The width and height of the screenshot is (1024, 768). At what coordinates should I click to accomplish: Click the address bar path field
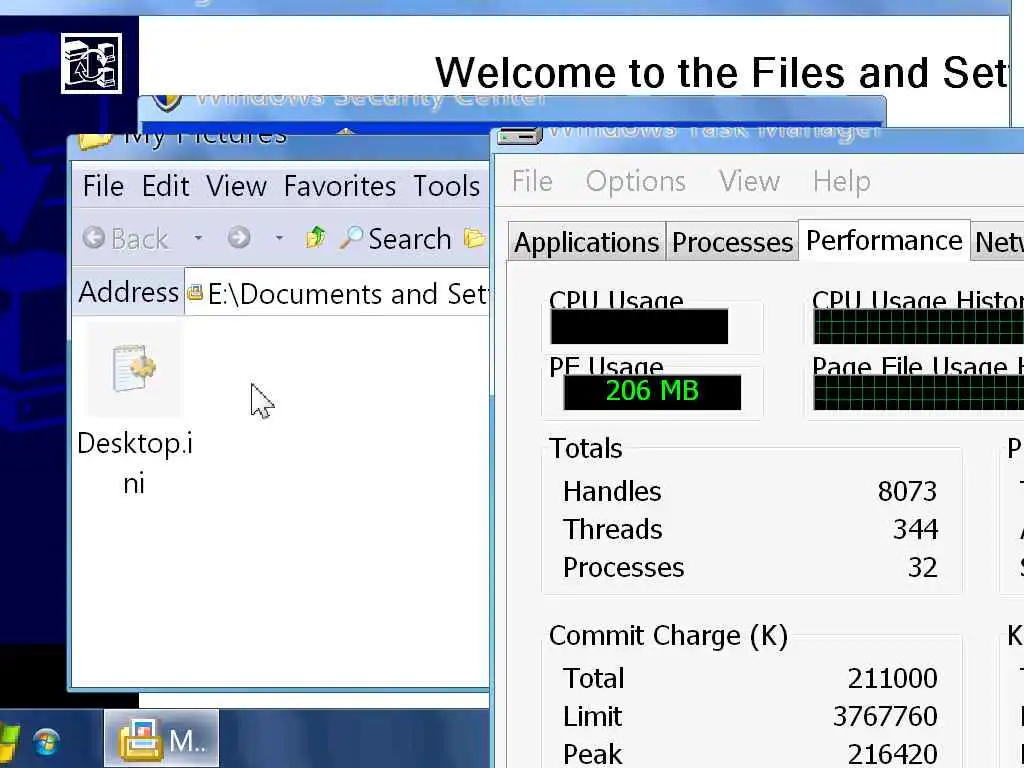point(337,293)
